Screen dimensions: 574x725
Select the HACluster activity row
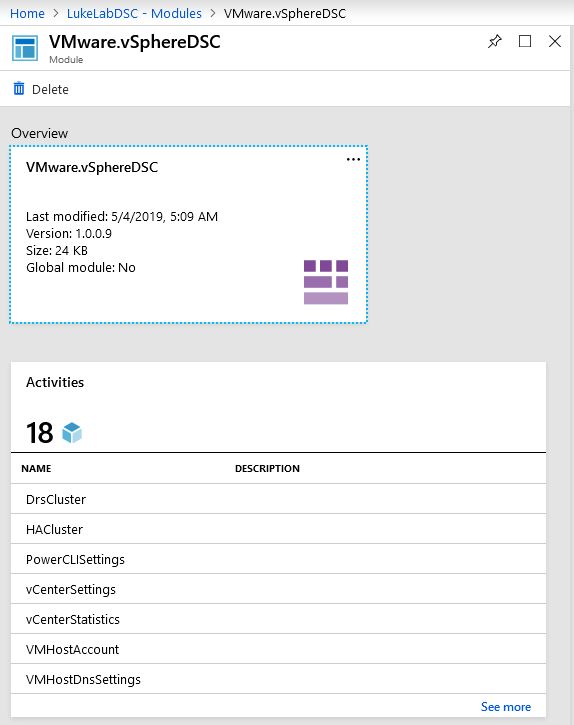point(278,529)
